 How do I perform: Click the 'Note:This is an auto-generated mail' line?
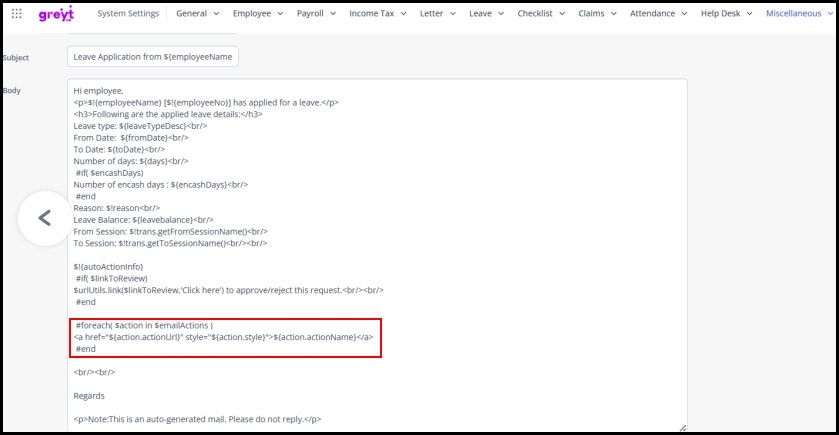pos(197,419)
